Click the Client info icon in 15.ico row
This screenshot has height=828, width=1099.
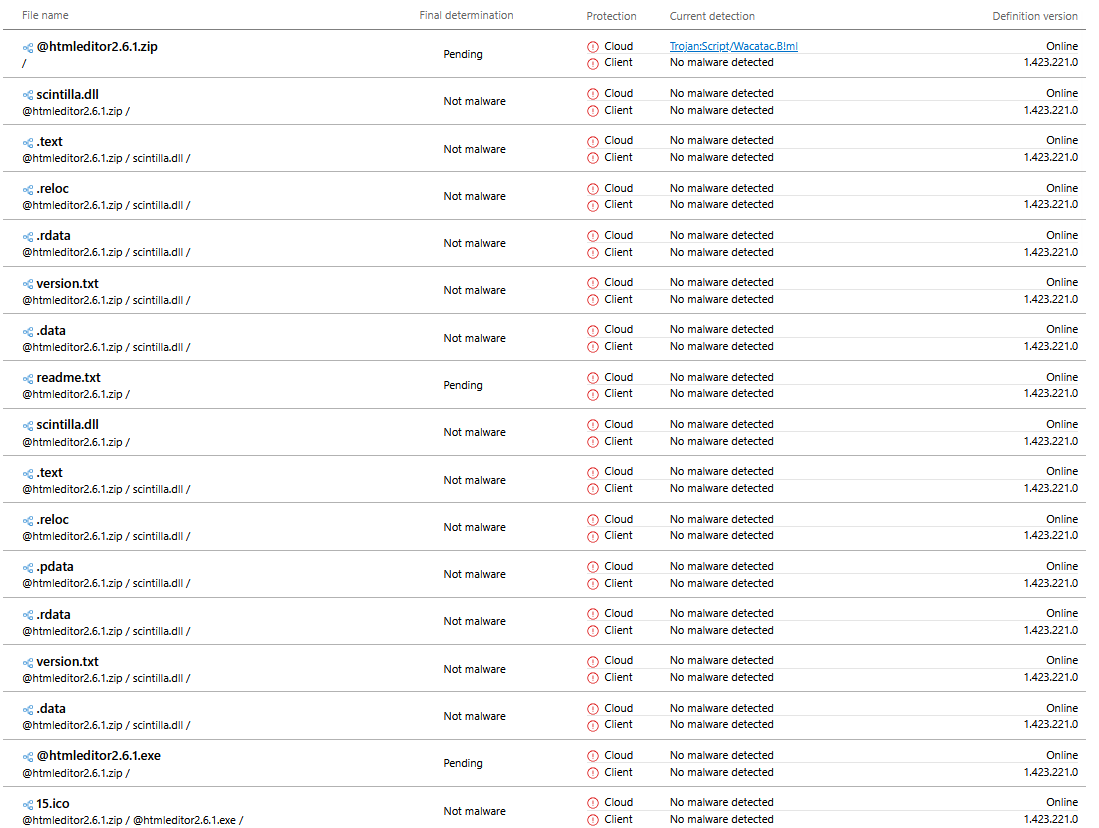tap(593, 820)
